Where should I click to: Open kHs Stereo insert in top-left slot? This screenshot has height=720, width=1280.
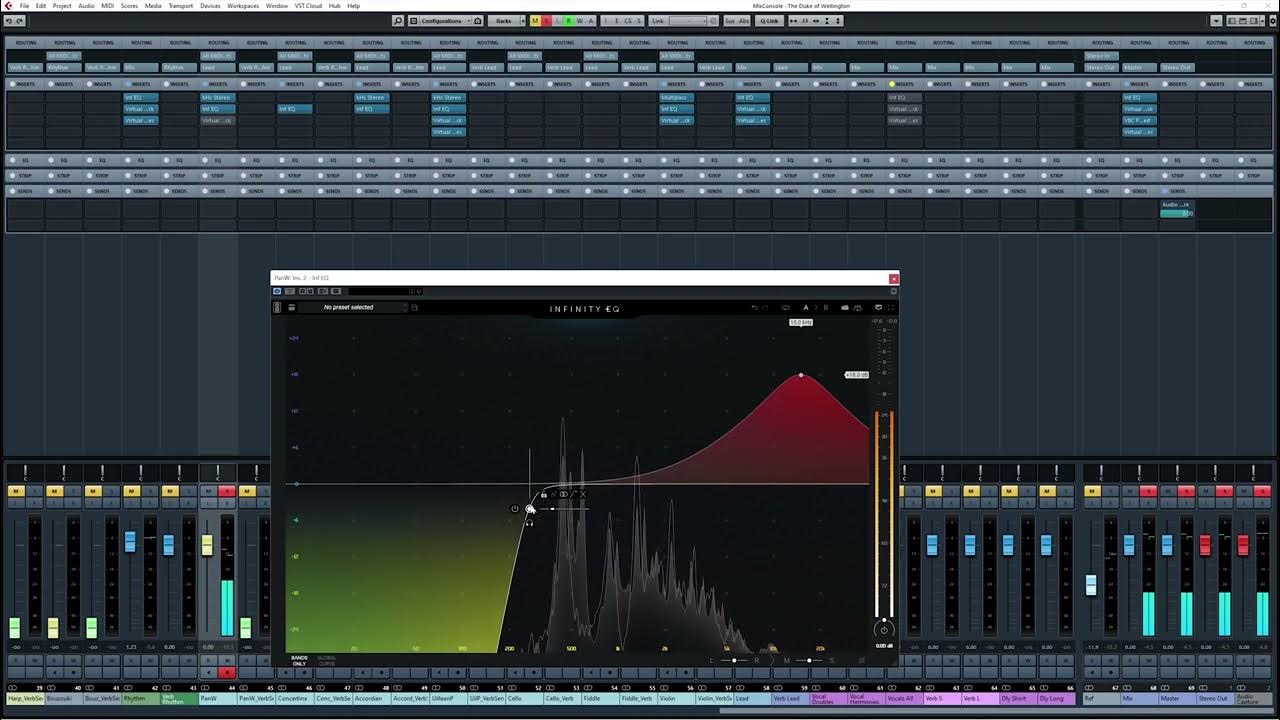tap(217, 97)
